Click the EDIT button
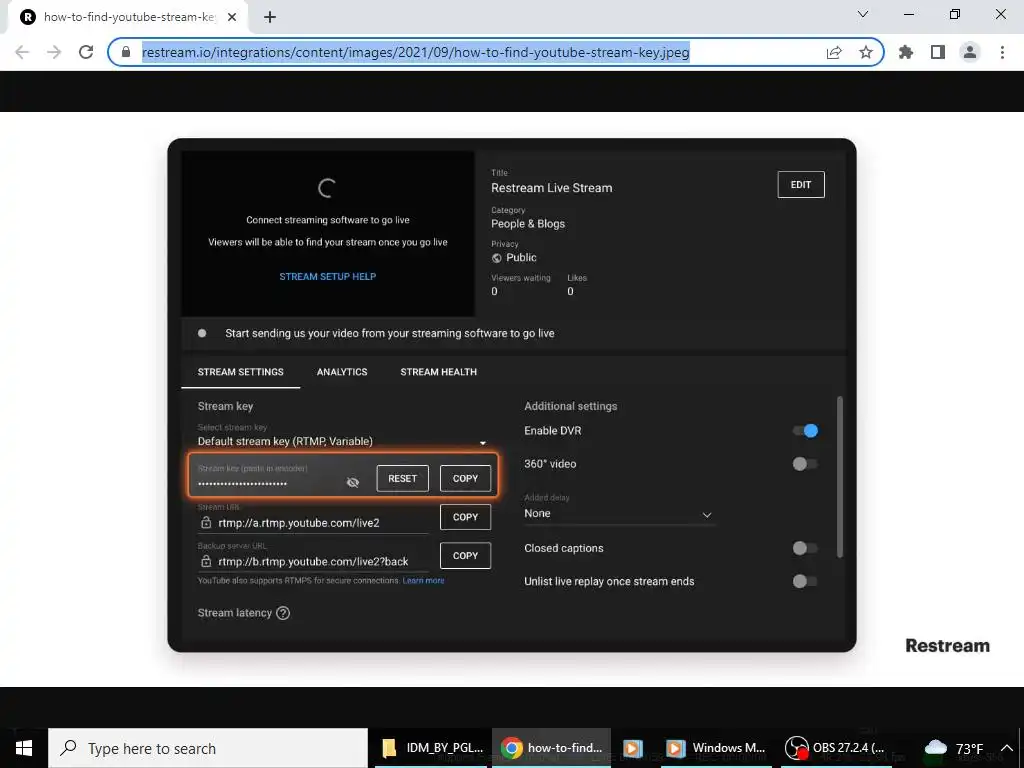 point(801,184)
